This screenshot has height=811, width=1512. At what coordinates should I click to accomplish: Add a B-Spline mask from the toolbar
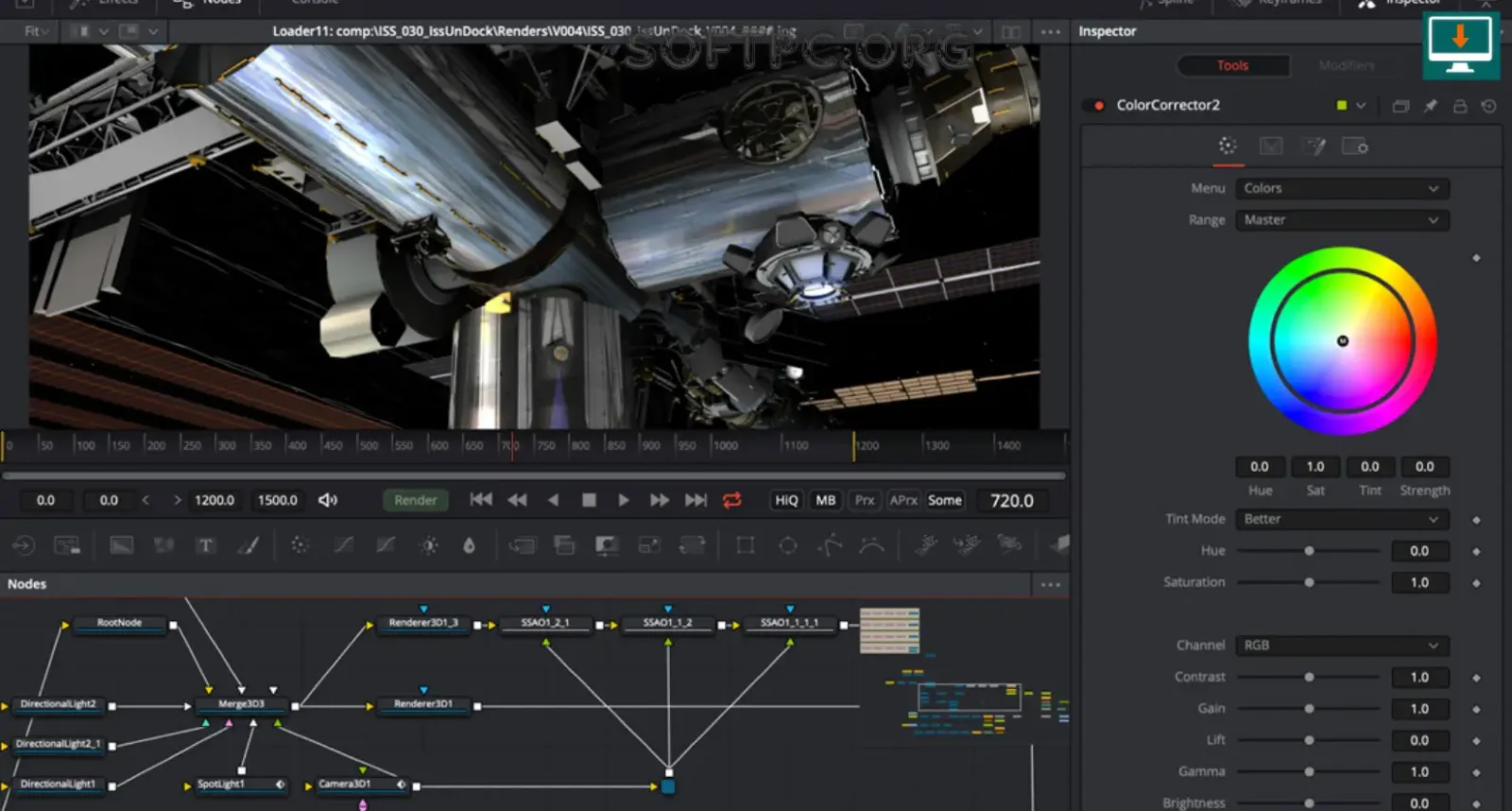tap(871, 545)
